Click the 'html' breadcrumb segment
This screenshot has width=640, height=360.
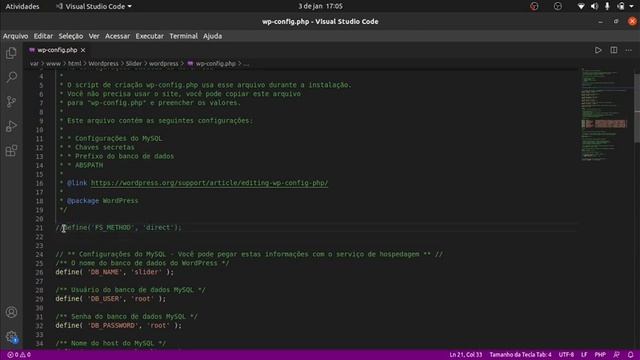tap(75, 64)
